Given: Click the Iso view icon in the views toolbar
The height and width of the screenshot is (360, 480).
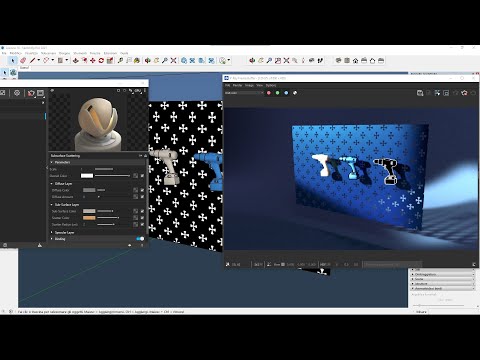Looking at the screenshot, I should coord(338,61).
